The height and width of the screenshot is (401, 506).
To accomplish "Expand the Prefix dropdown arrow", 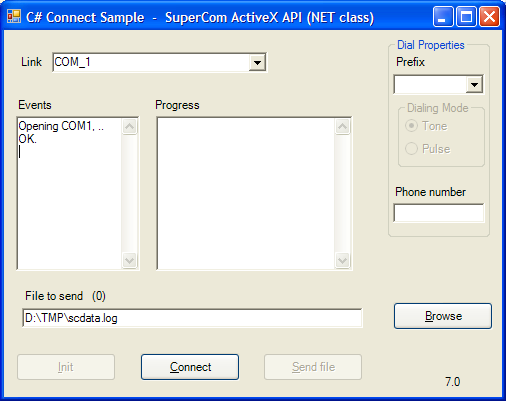I will [x=474, y=84].
